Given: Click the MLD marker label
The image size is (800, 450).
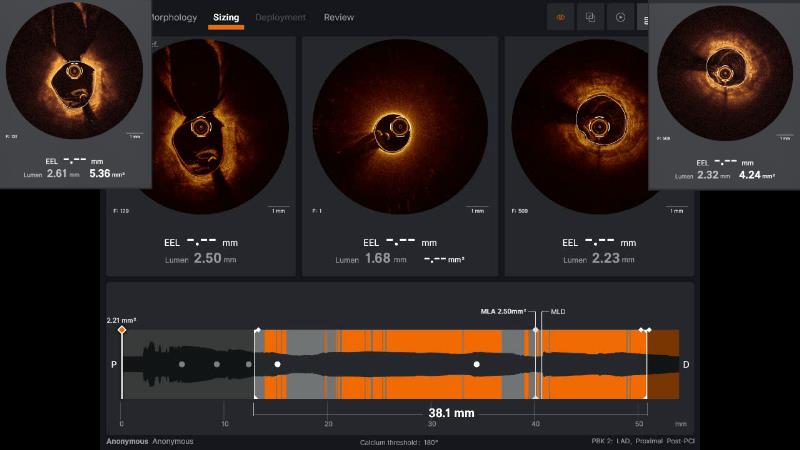Looking at the screenshot, I should (x=559, y=312).
